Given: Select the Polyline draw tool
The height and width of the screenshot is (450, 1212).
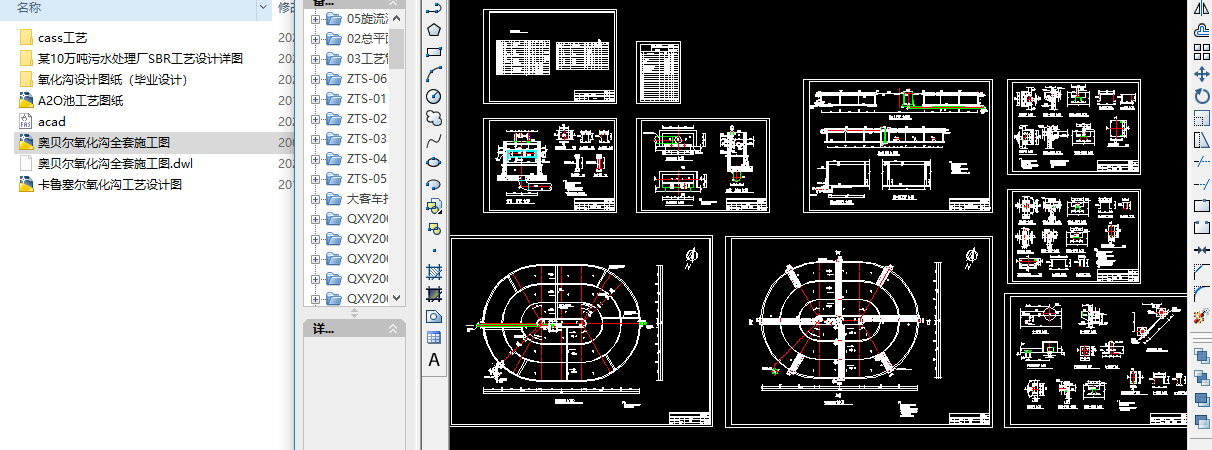Looking at the screenshot, I should [434, 8].
